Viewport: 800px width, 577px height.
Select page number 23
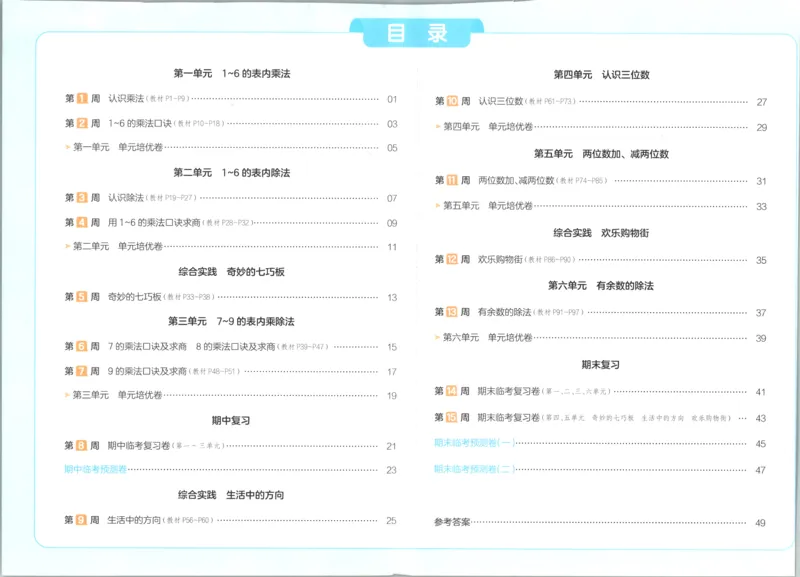point(391,470)
